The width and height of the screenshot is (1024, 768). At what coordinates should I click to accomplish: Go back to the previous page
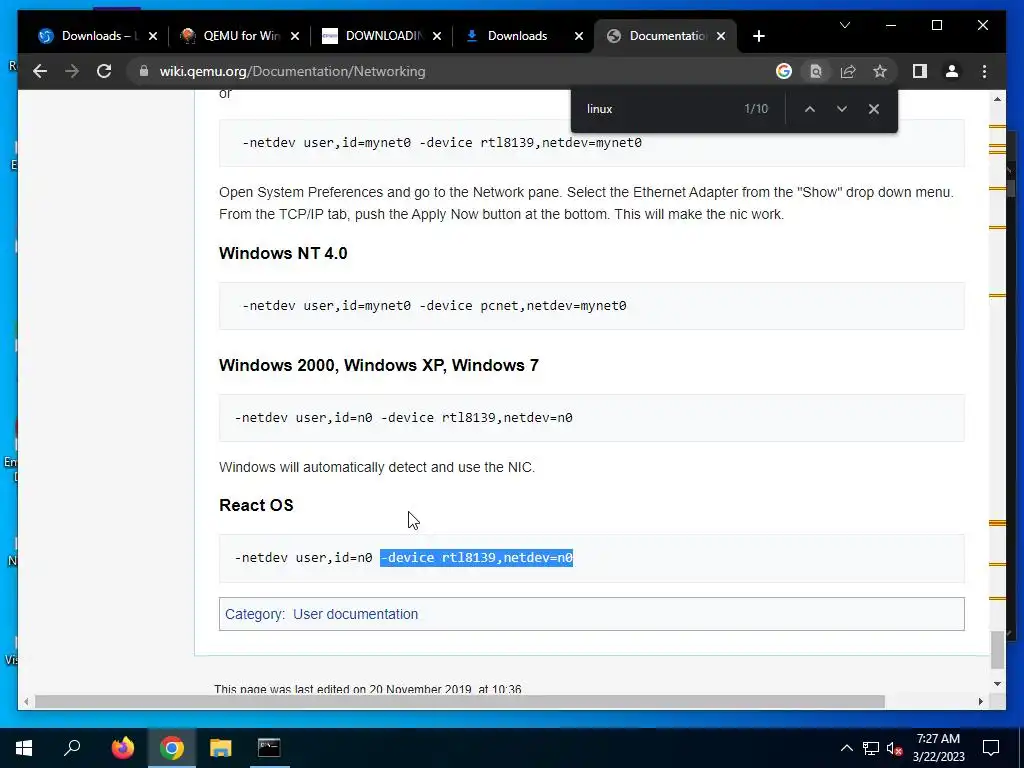(x=40, y=71)
